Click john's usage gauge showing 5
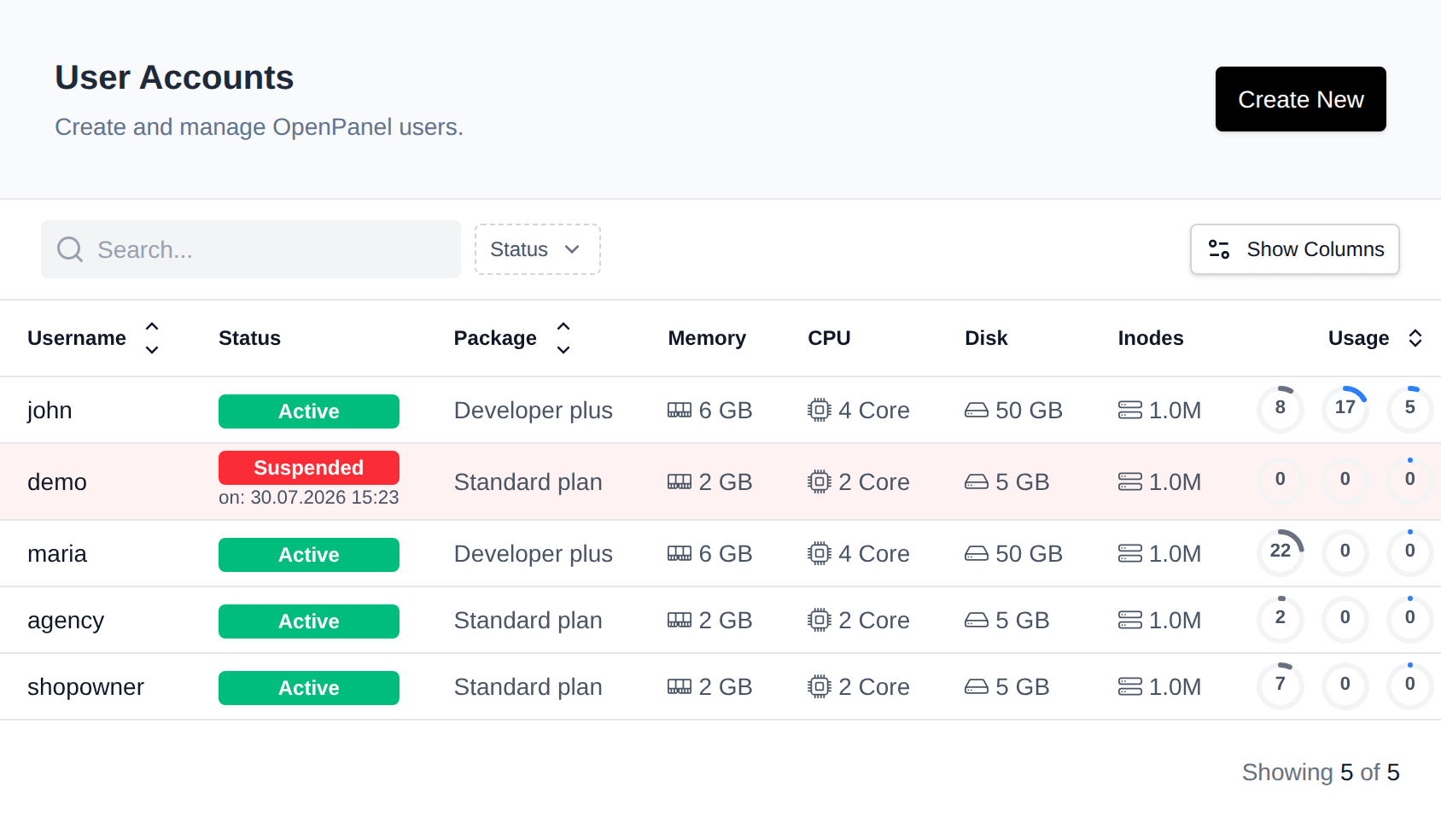This screenshot has height=840, width=1441. [1410, 409]
